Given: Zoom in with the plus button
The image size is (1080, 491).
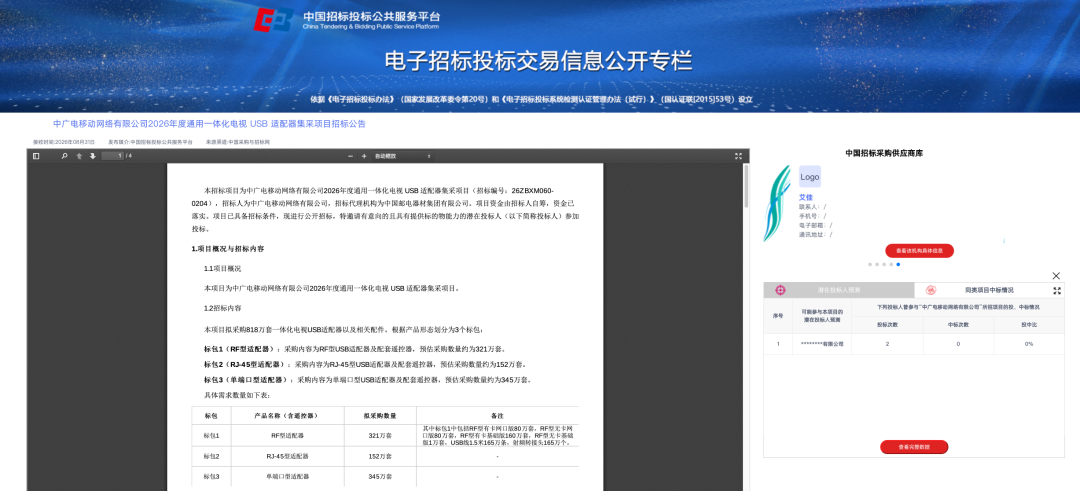Looking at the screenshot, I should pyautogui.click(x=364, y=156).
